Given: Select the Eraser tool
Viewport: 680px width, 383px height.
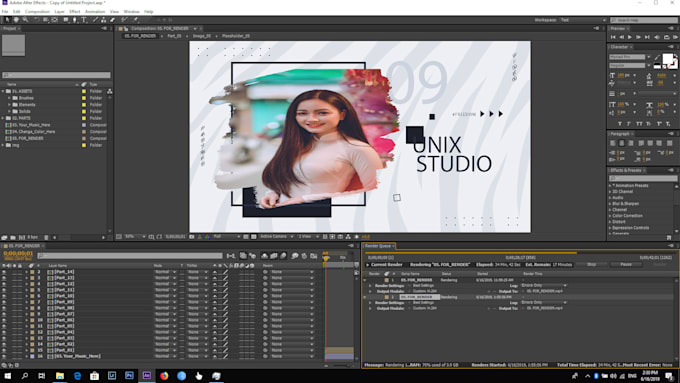Looking at the screenshot, I should [112, 20].
